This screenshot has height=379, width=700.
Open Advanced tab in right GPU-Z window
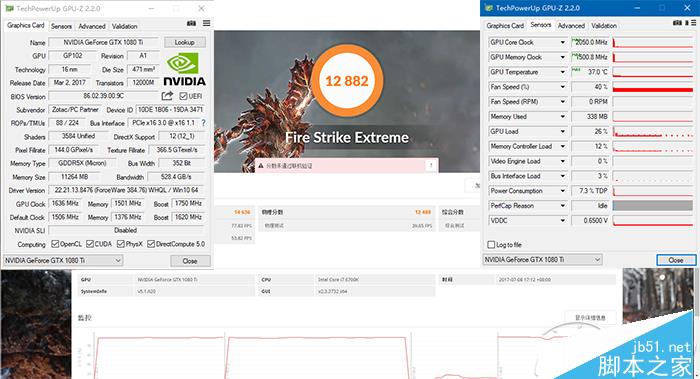coord(571,26)
